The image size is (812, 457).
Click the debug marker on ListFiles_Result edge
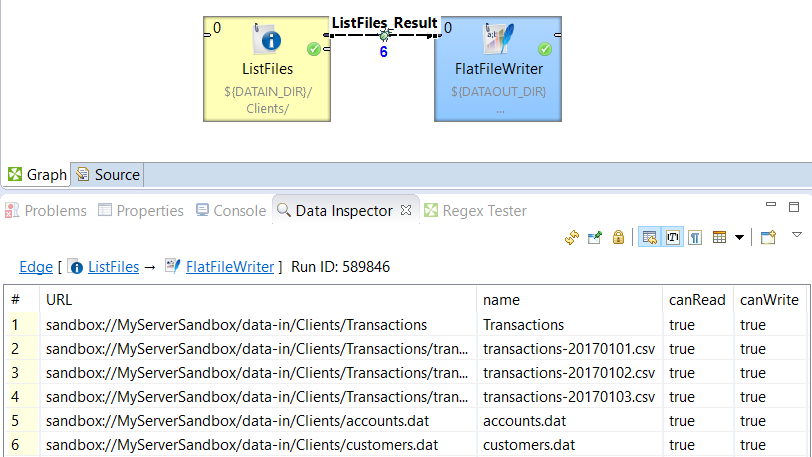click(x=384, y=35)
